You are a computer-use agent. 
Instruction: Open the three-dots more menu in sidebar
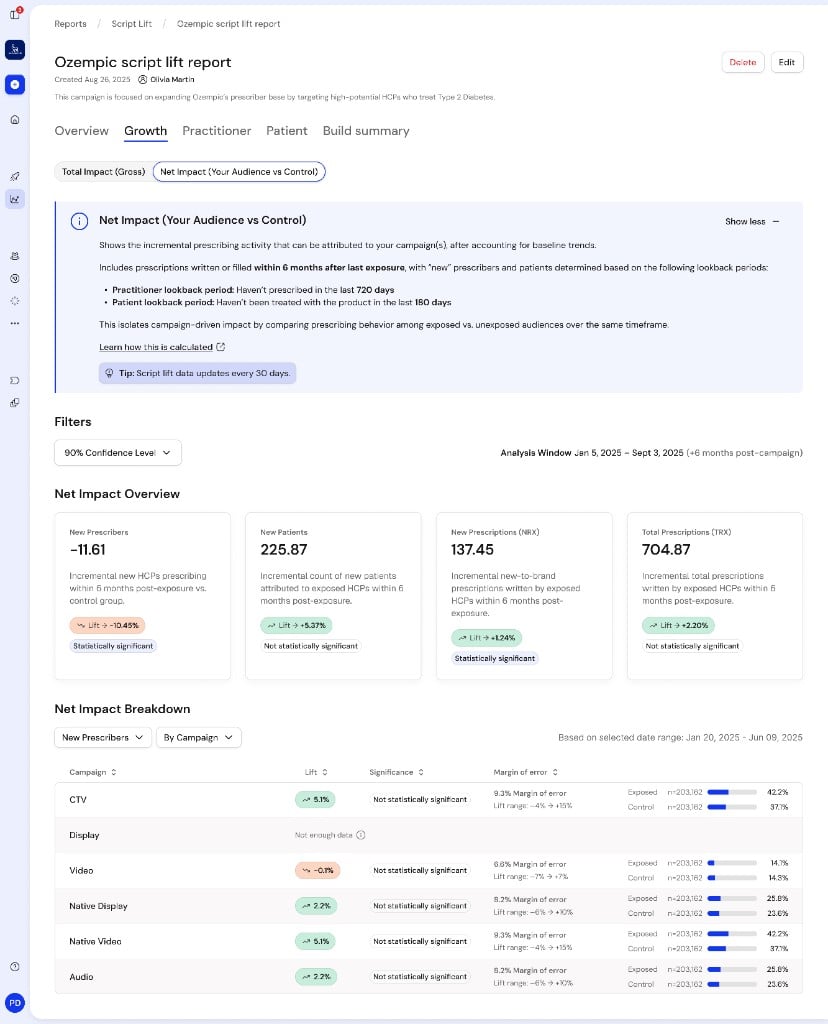point(15,323)
